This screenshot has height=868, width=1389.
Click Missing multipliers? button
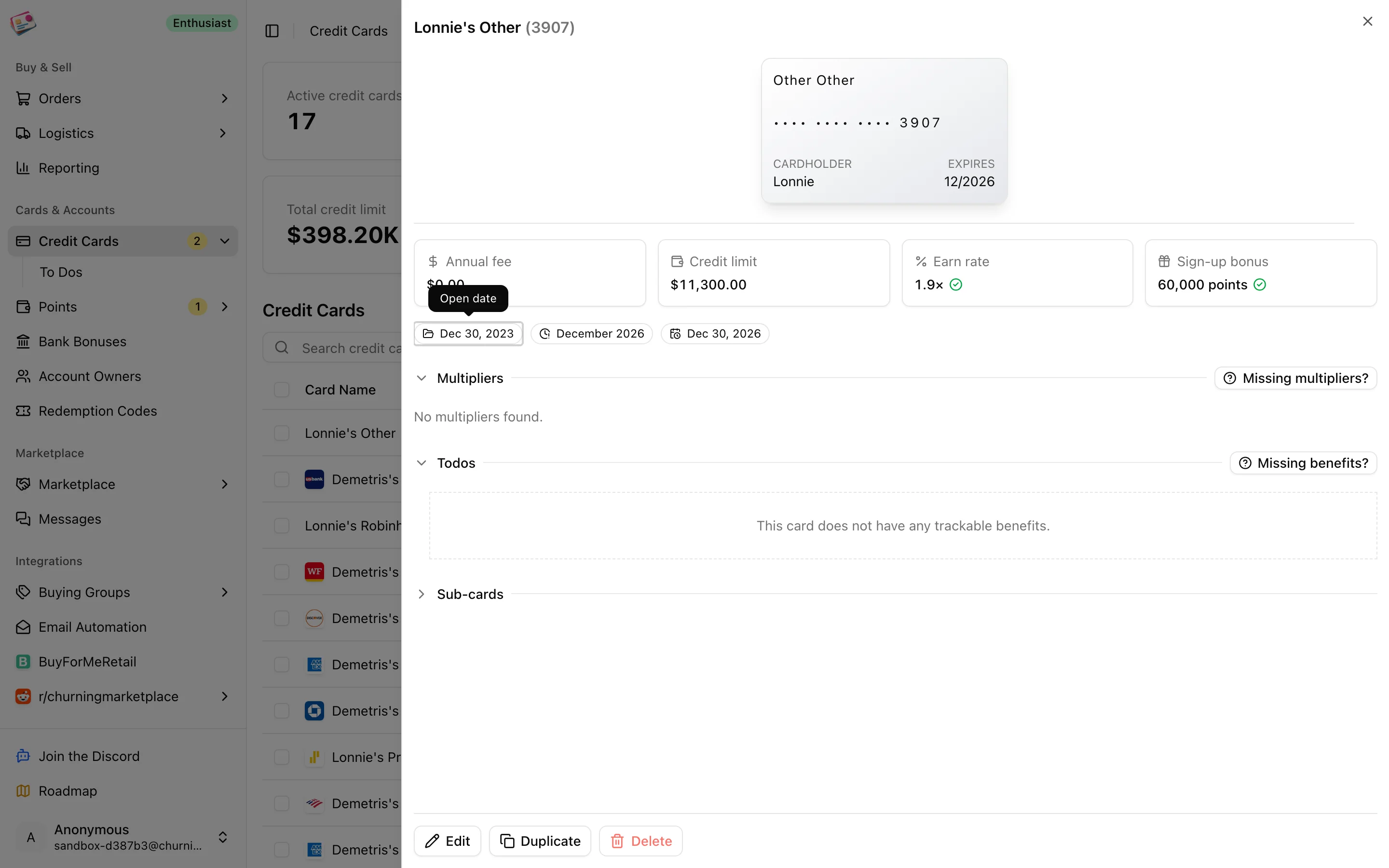1295,378
